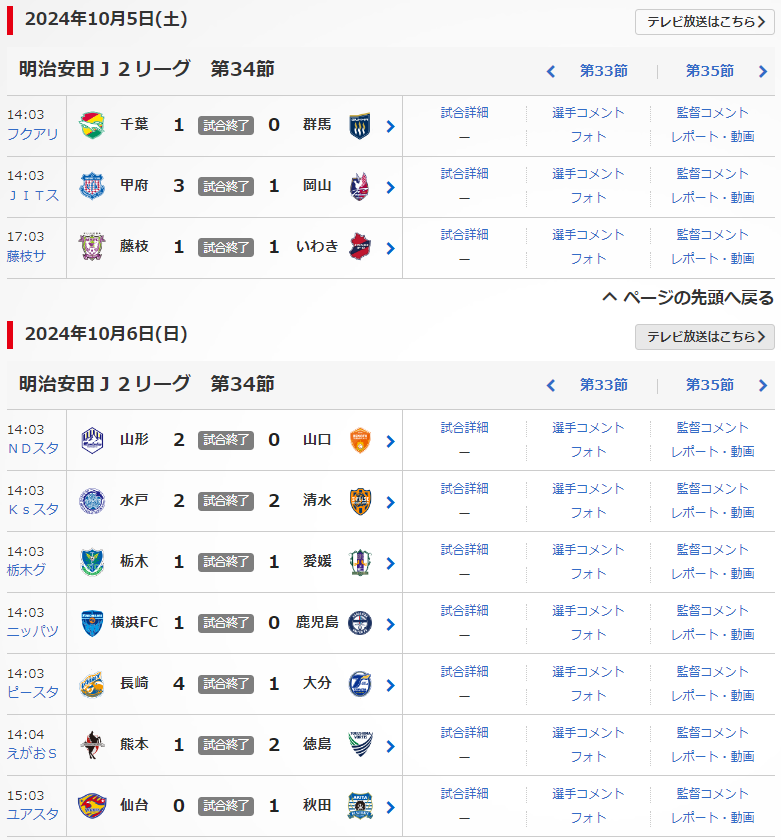Open match arrow for 長崎 vs 大分

(x=390, y=684)
